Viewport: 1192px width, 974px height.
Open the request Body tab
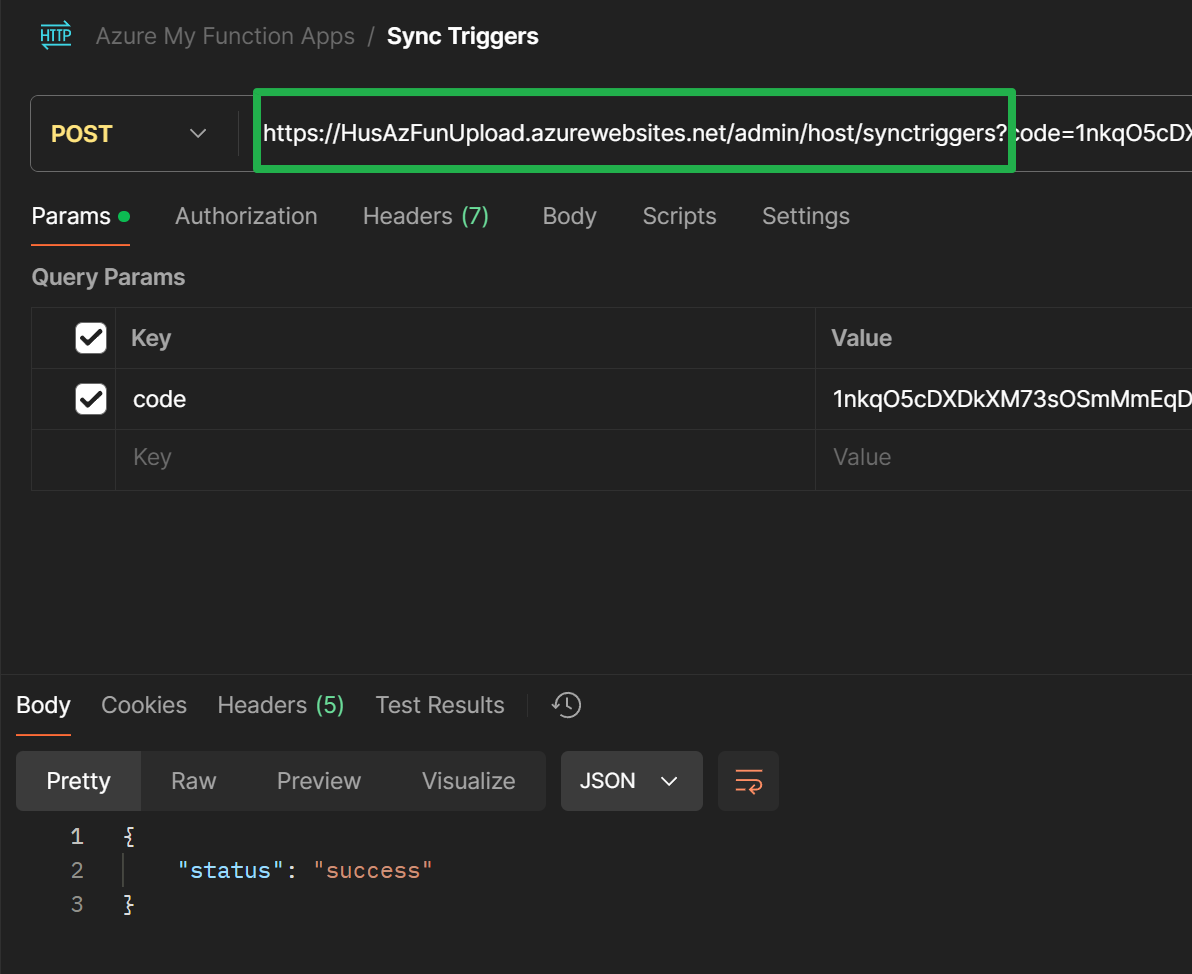pyautogui.click(x=569, y=217)
